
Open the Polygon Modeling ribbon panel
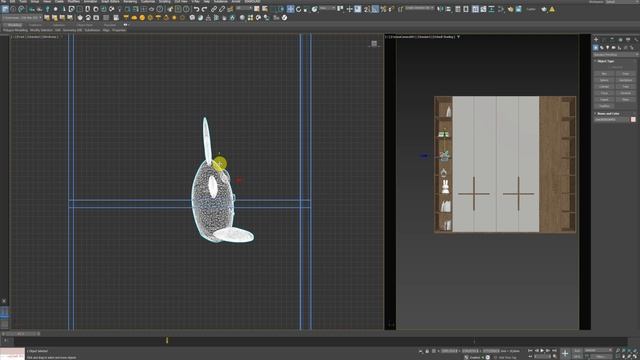15,30
